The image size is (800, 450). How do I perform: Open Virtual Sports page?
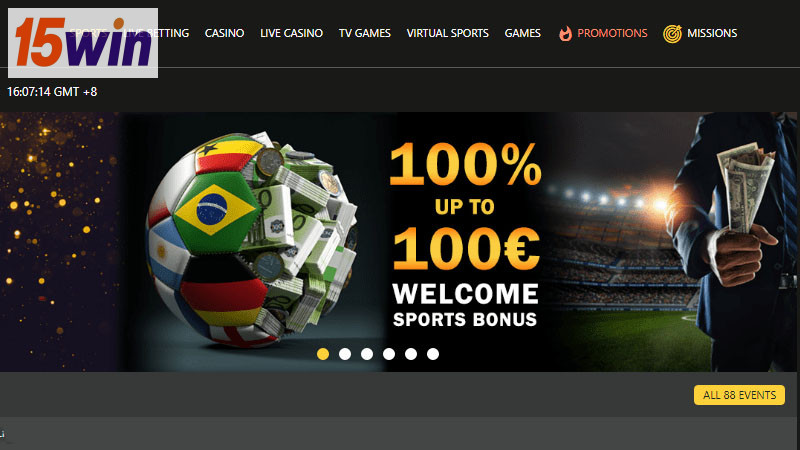click(x=447, y=33)
